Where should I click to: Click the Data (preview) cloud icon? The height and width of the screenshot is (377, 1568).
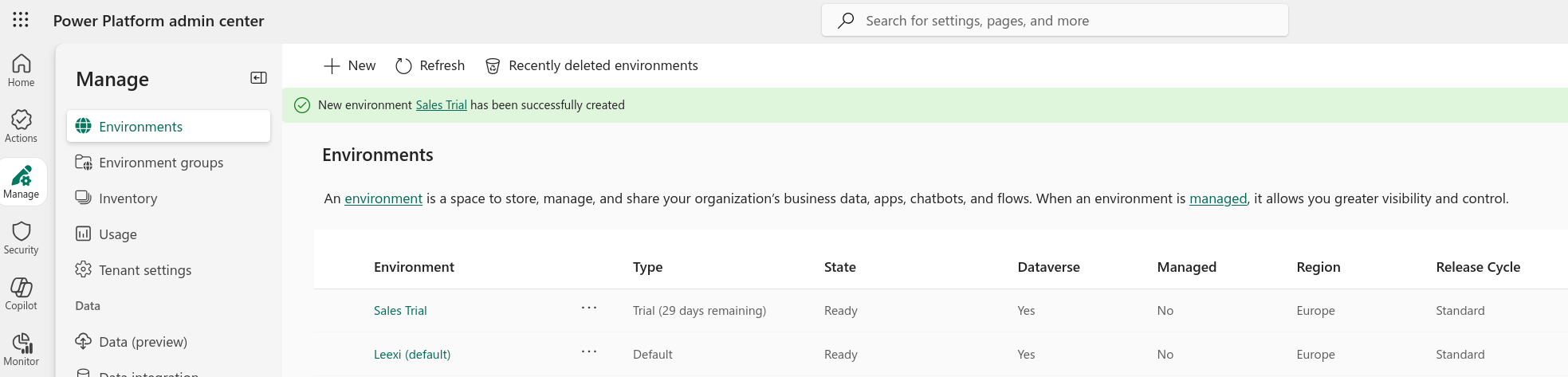coord(83,341)
